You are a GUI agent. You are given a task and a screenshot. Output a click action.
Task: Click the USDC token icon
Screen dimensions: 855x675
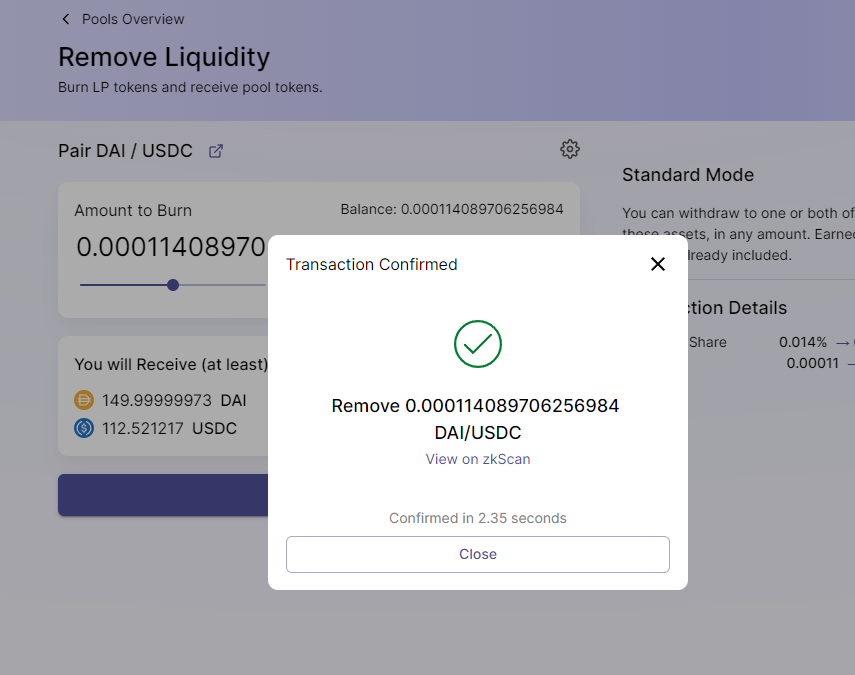[84, 428]
